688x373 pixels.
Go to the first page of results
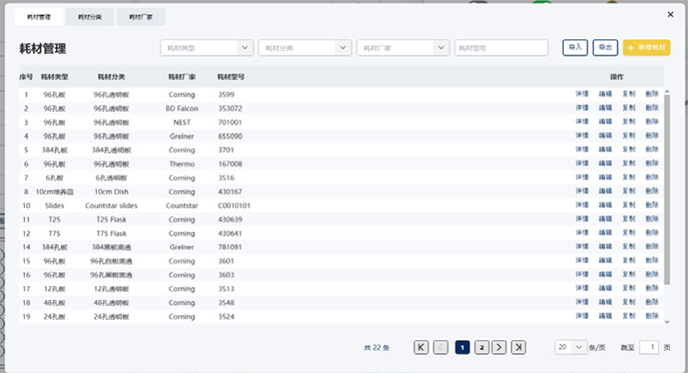(421, 348)
